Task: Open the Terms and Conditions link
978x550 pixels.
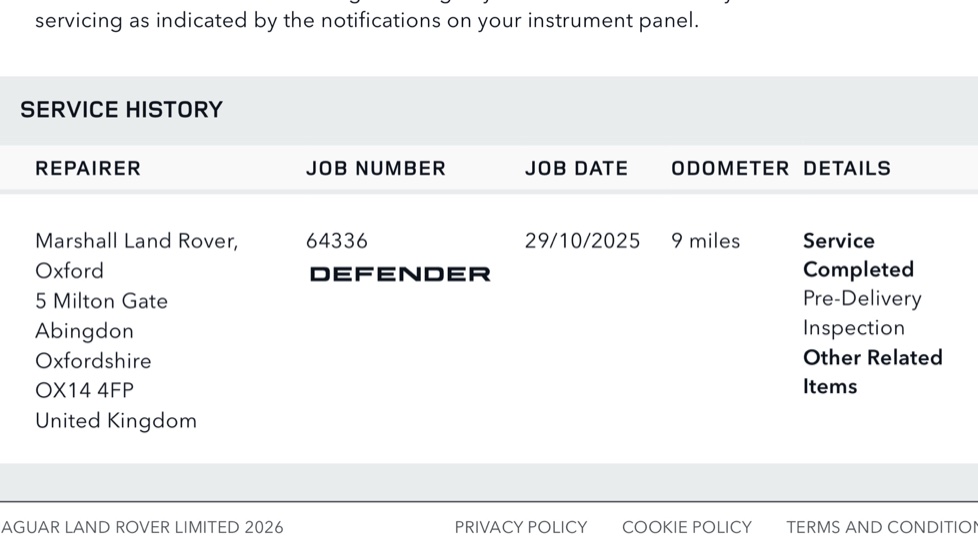Action: click(881, 527)
